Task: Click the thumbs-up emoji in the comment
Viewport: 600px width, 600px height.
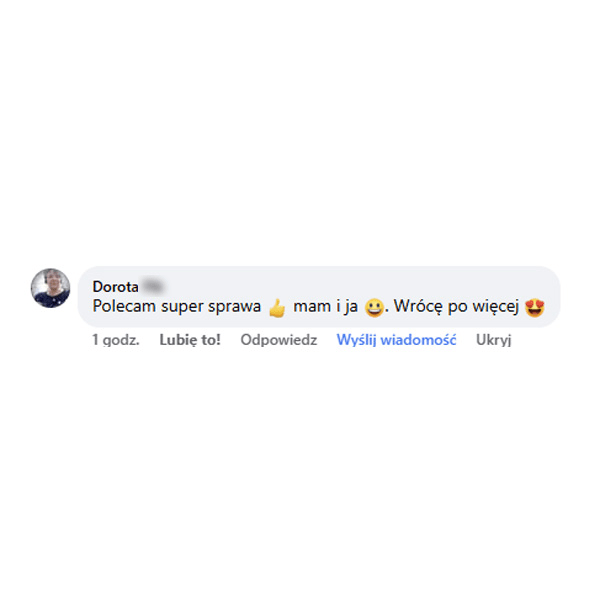Action: (x=277, y=308)
